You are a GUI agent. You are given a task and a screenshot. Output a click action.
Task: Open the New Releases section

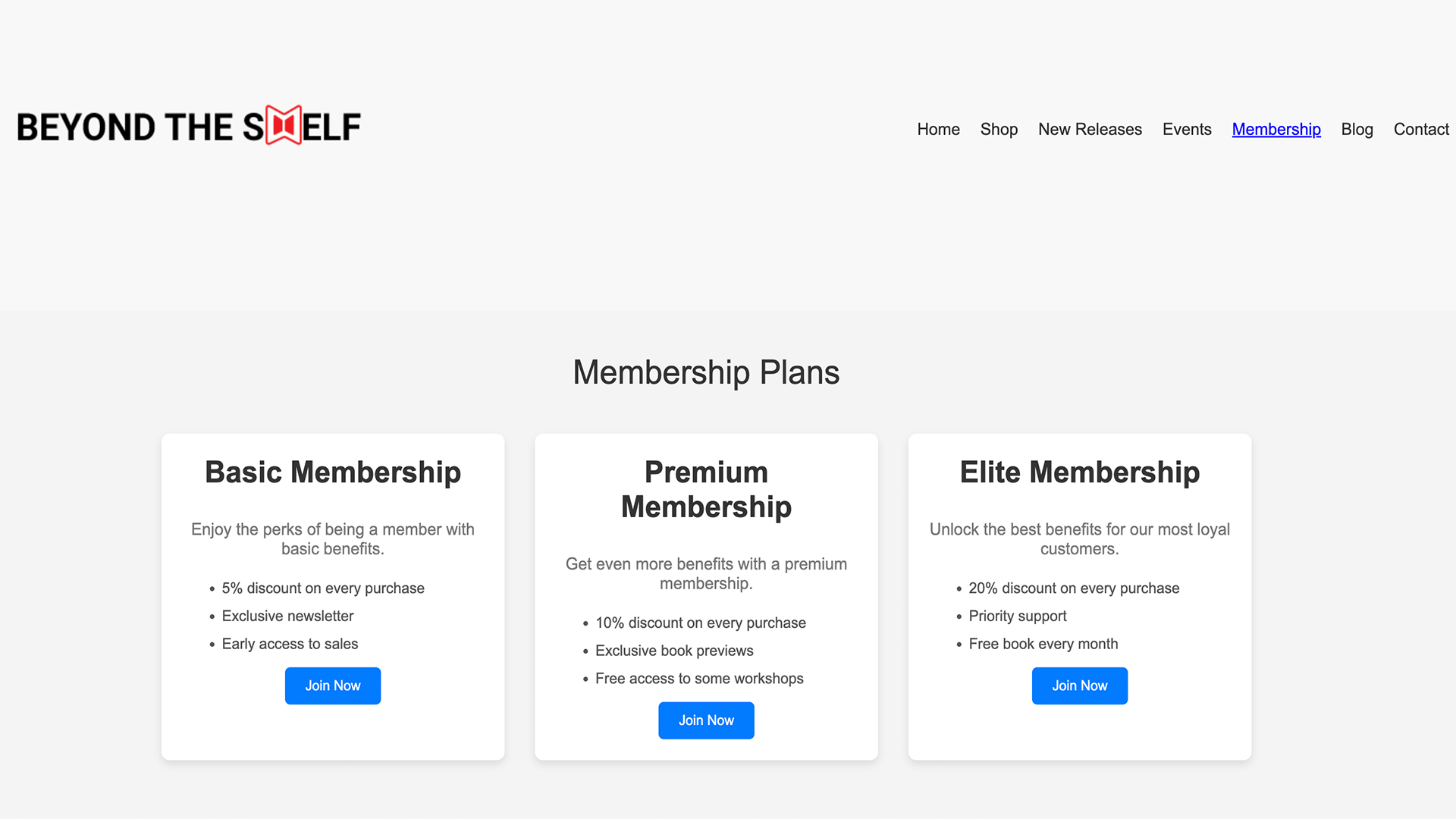coord(1090,129)
